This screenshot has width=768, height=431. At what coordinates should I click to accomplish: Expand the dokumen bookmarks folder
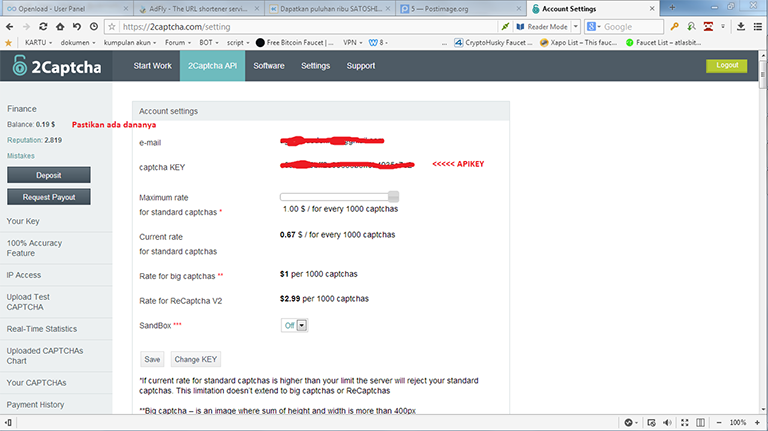78,43
